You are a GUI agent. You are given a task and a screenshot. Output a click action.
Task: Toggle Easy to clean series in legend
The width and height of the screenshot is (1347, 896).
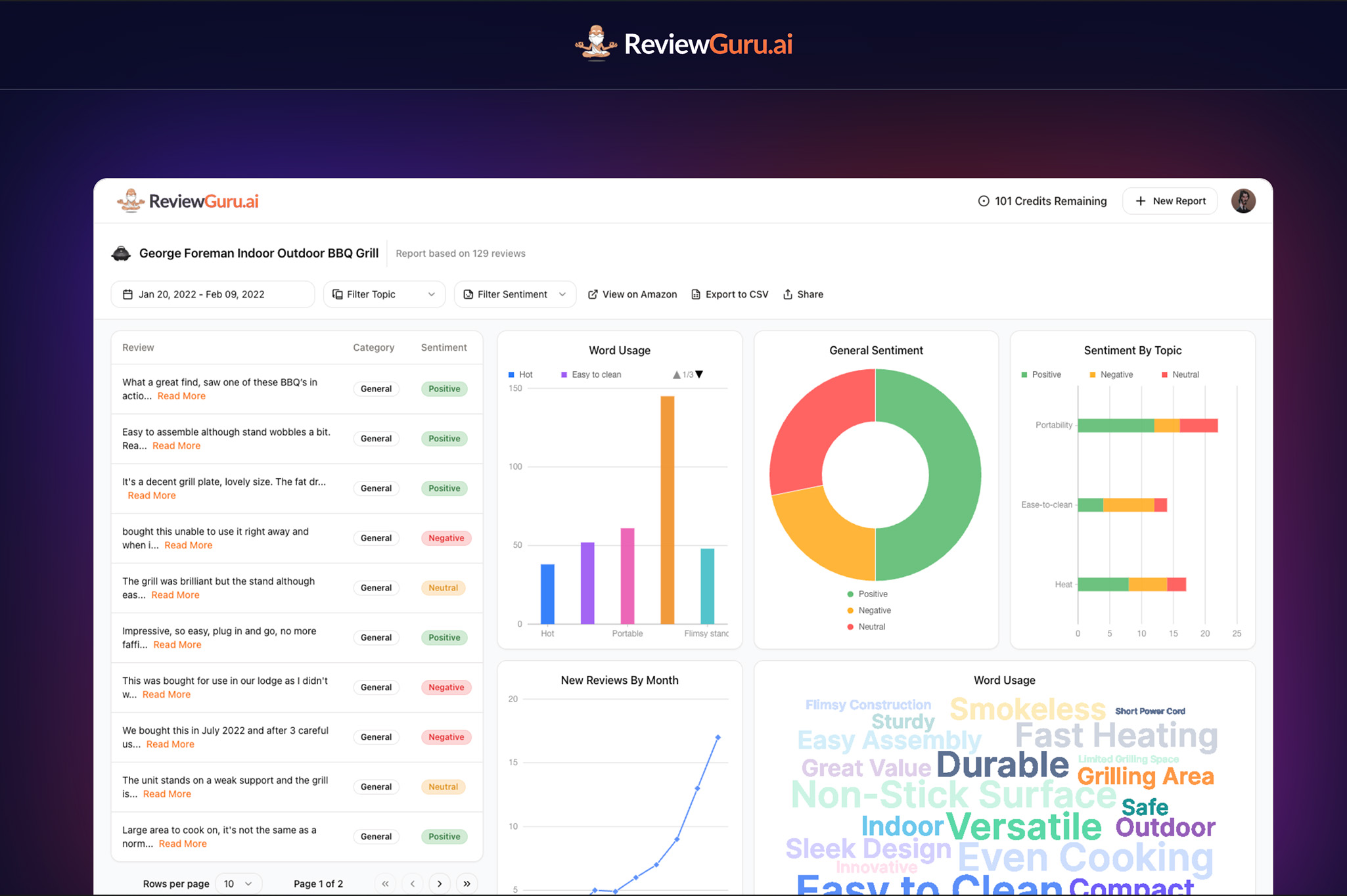(x=591, y=374)
